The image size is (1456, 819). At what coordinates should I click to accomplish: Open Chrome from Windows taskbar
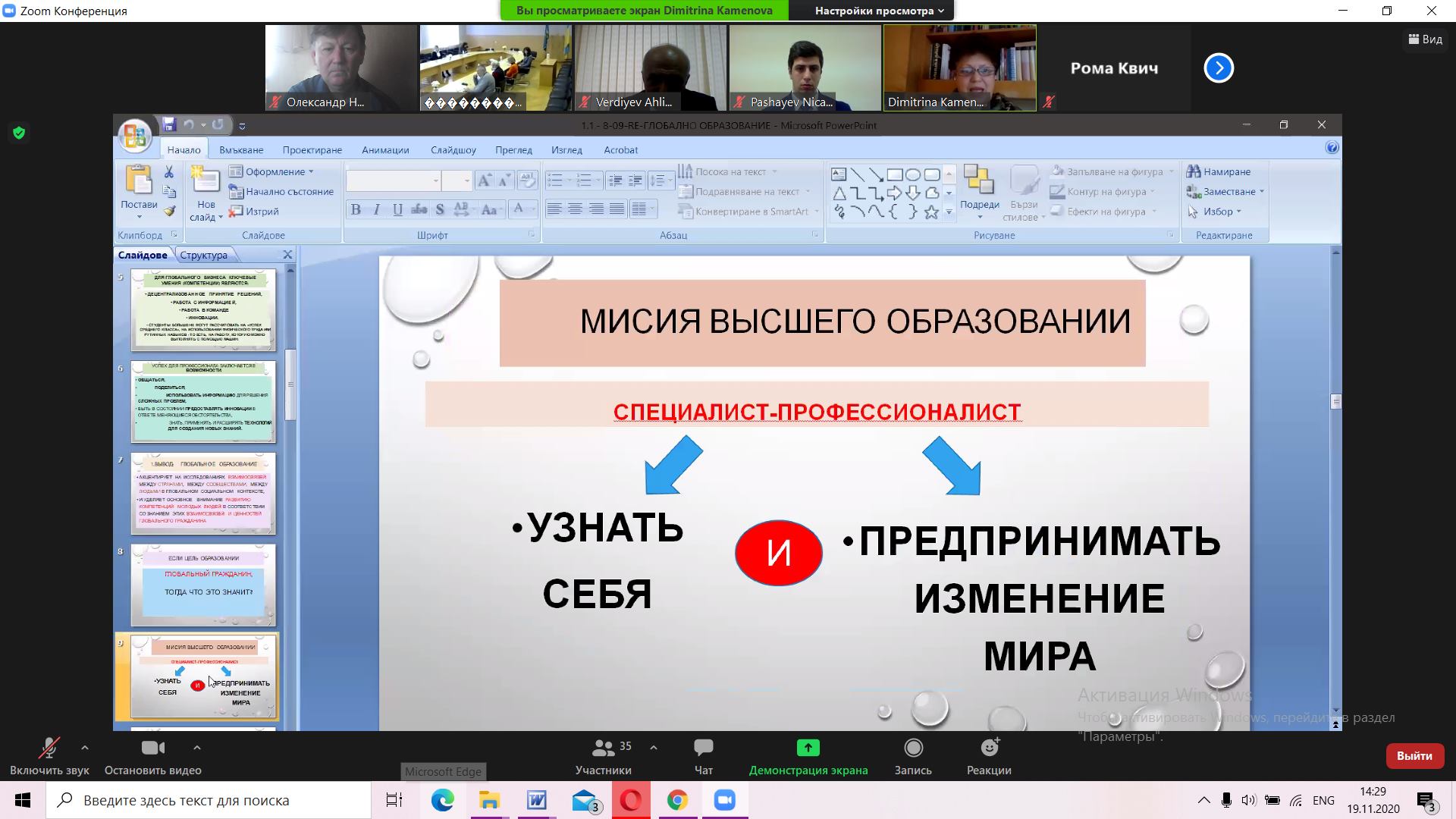677,800
